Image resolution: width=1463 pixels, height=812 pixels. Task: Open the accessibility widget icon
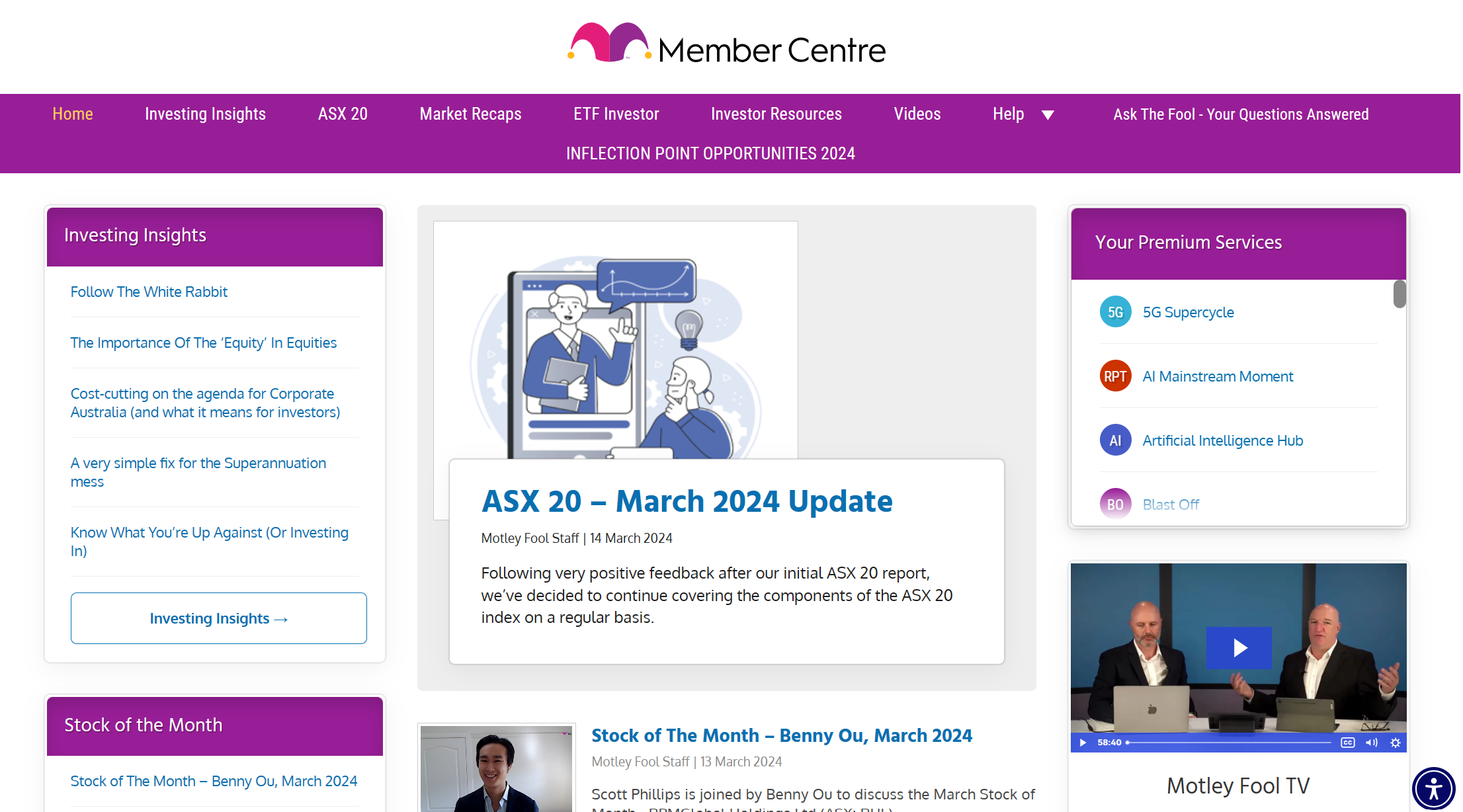pos(1433,788)
